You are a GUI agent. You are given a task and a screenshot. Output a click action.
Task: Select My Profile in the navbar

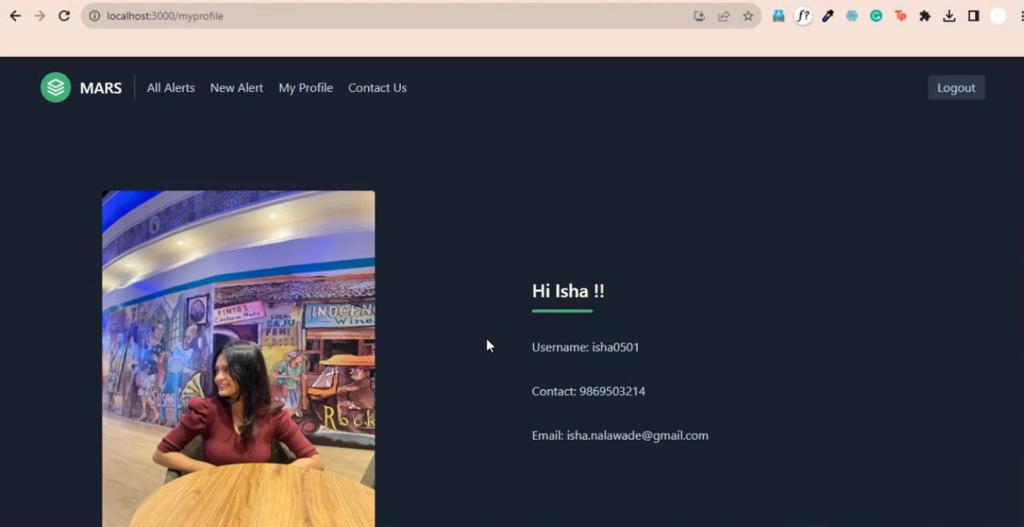[306, 88]
